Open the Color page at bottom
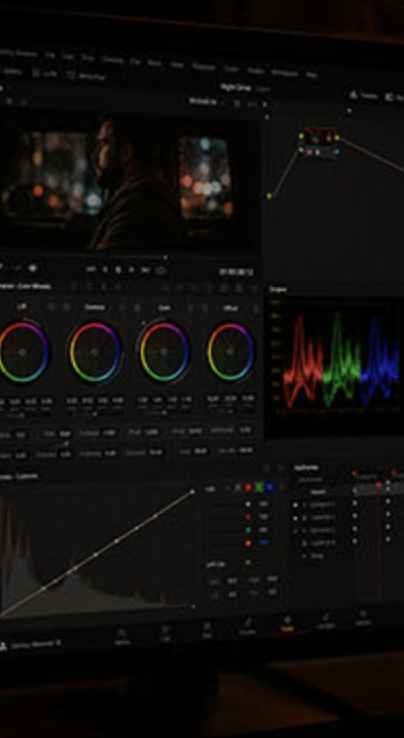 coord(287,623)
